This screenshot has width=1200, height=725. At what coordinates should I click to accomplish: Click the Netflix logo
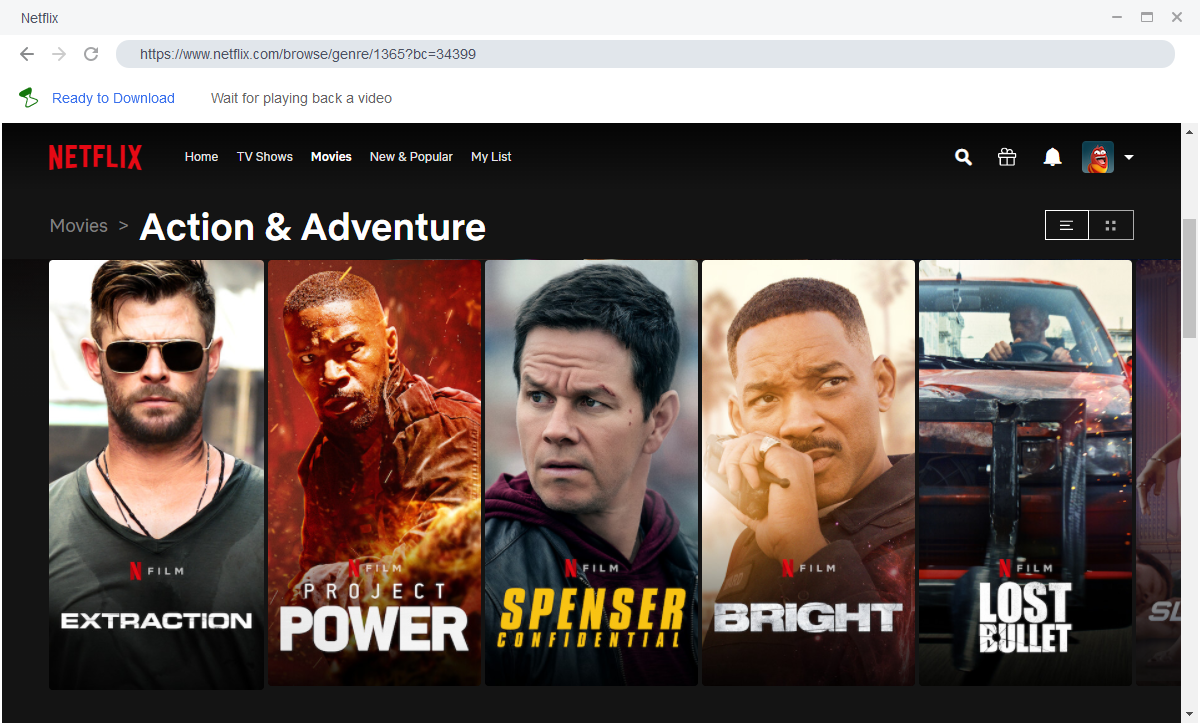click(x=95, y=157)
